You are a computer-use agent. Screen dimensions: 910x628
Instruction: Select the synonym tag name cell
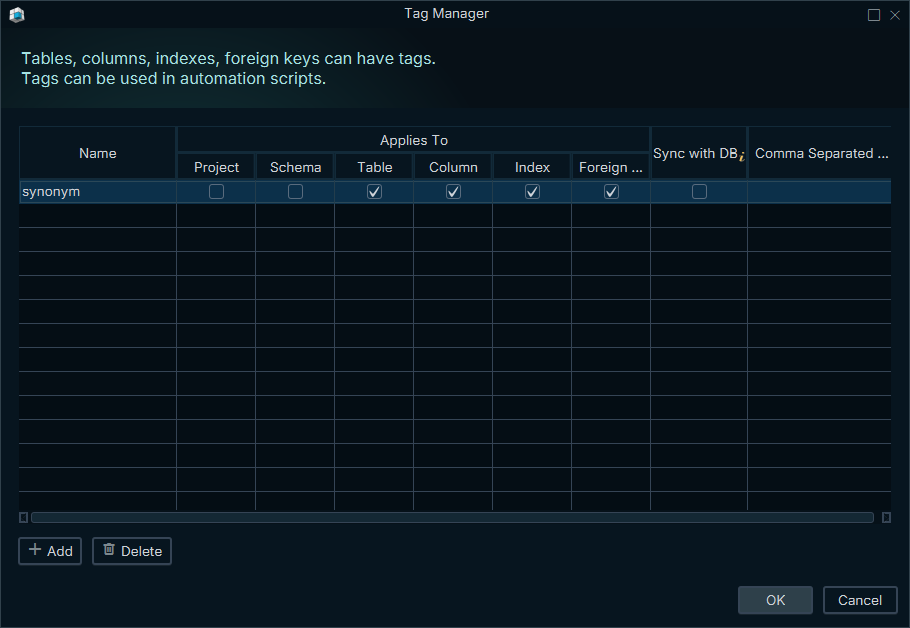click(x=98, y=192)
